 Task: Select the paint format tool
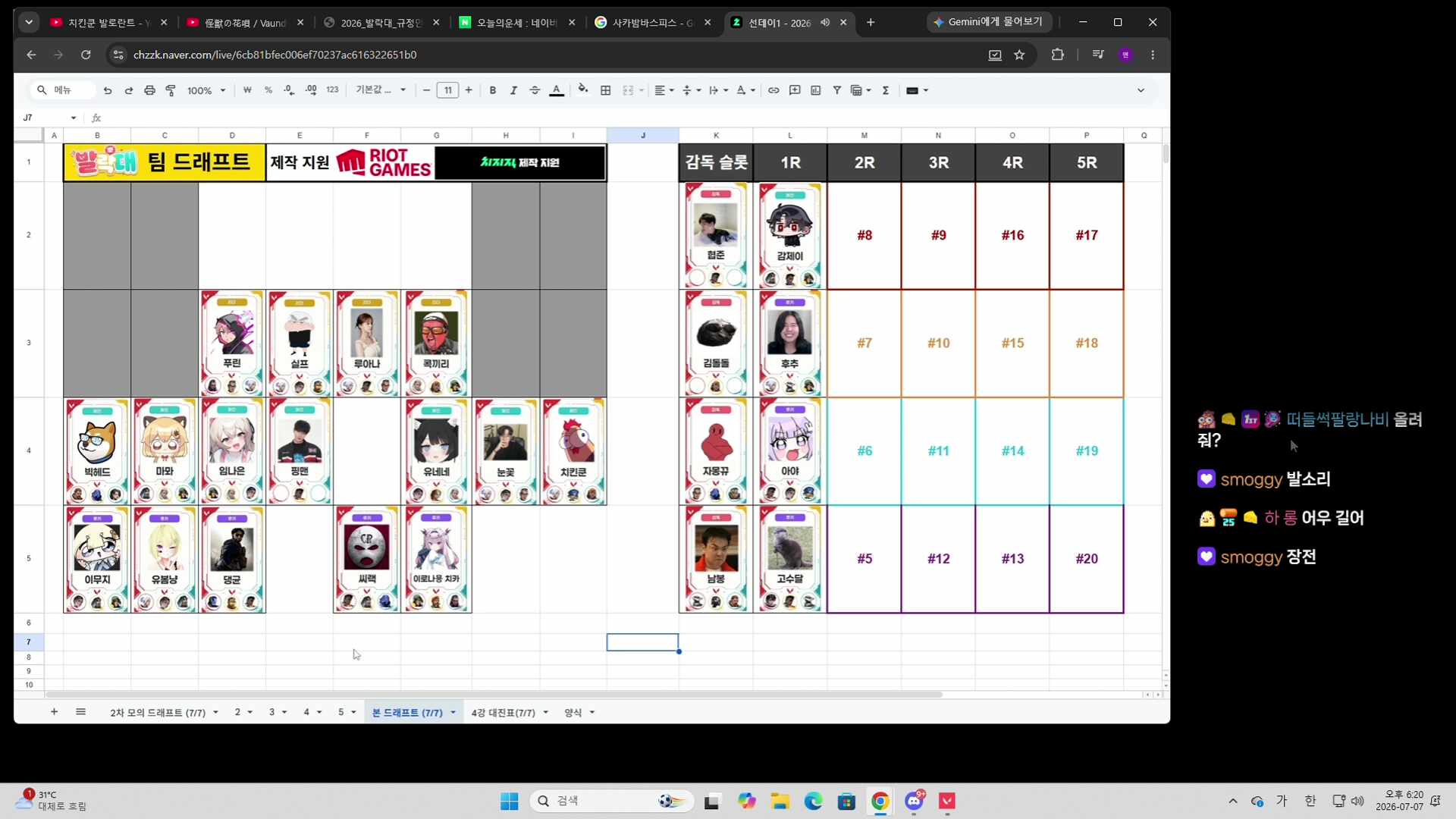[x=171, y=90]
